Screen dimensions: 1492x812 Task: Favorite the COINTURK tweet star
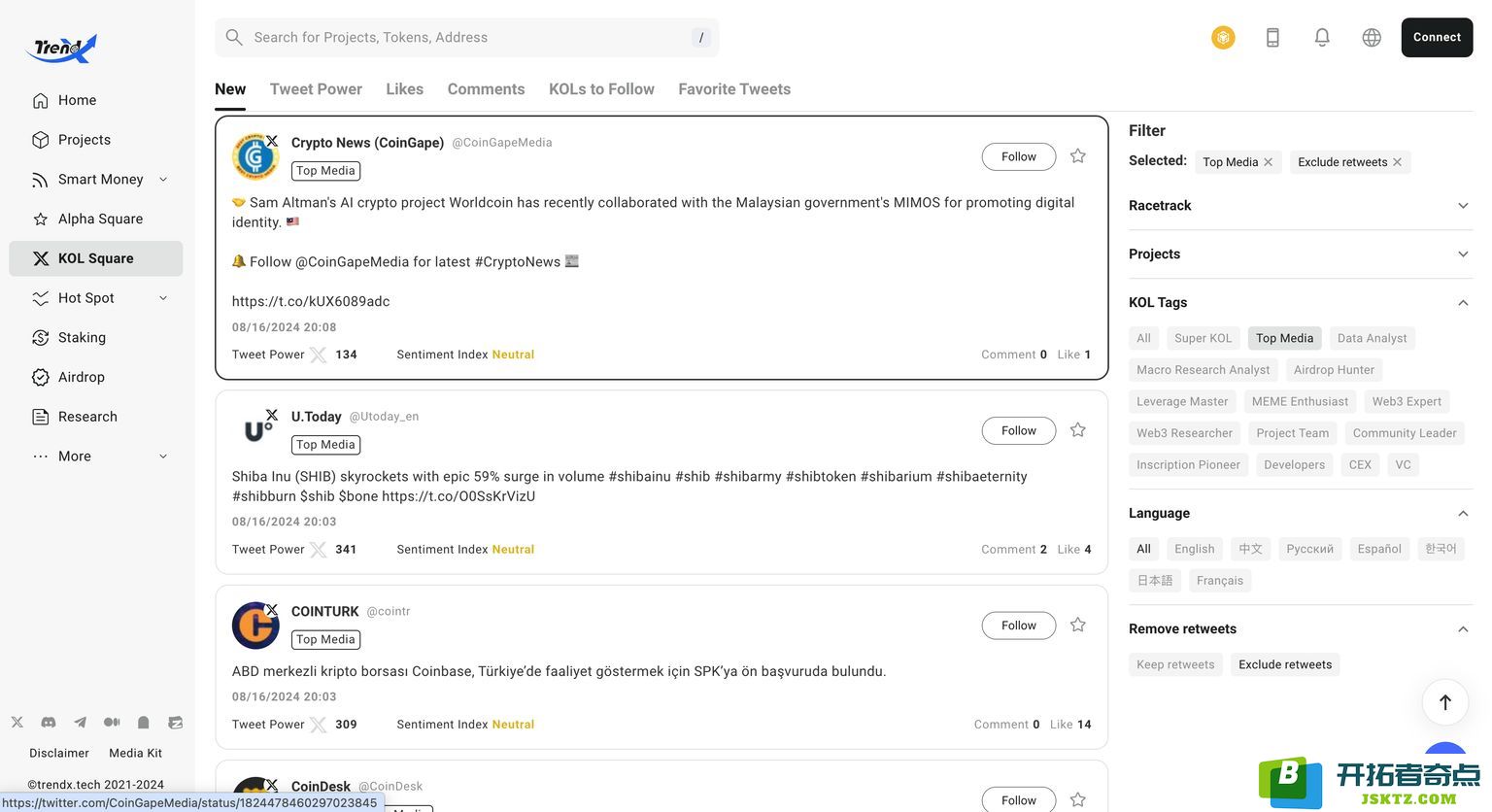point(1077,626)
